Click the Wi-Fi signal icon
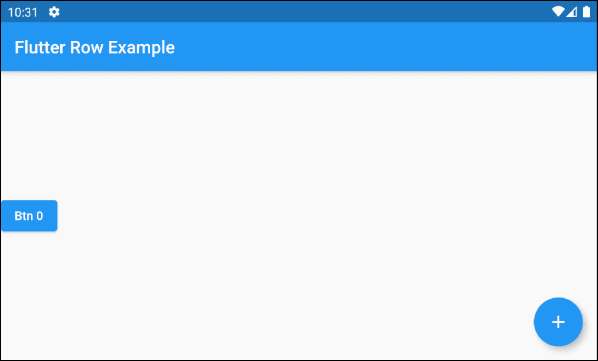 pyautogui.click(x=558, y=12)
